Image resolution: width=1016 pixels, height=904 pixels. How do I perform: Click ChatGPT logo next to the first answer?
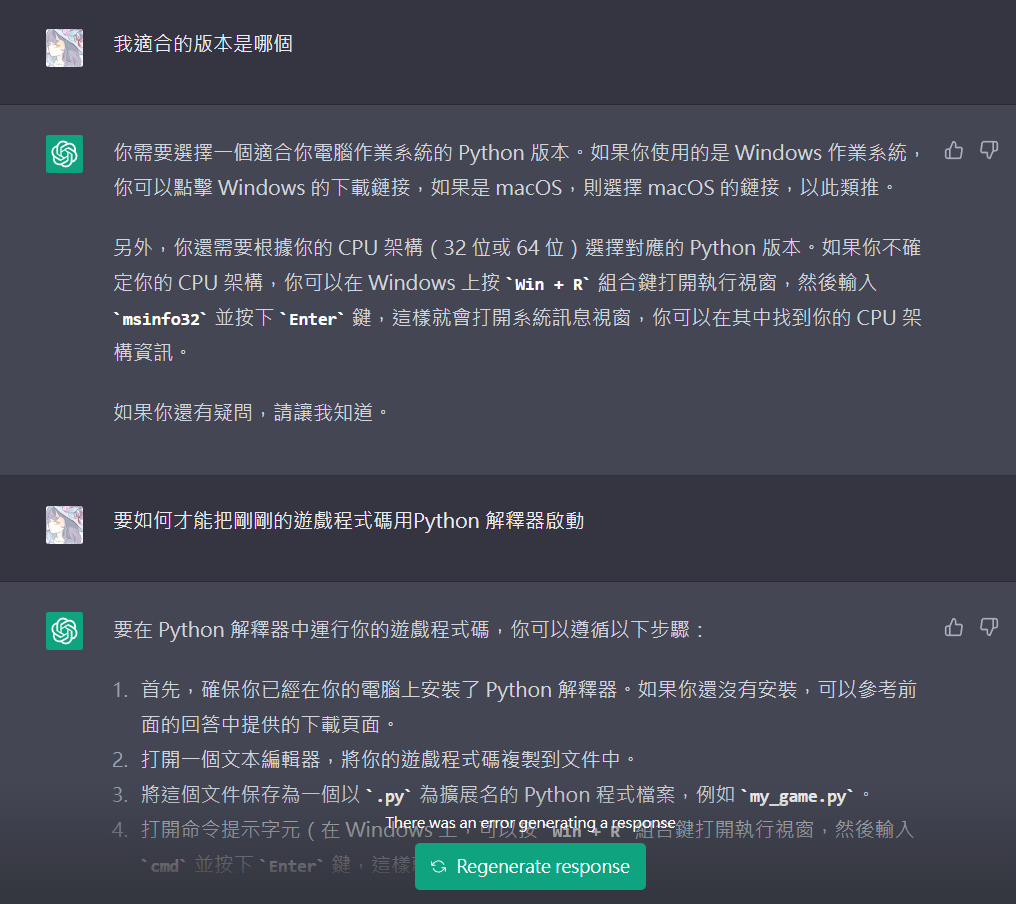click(x=64, y=154)
